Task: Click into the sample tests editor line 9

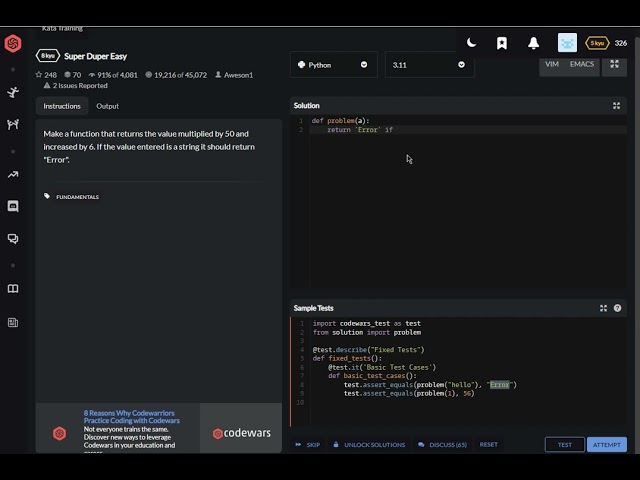Action: pos(467,393)
